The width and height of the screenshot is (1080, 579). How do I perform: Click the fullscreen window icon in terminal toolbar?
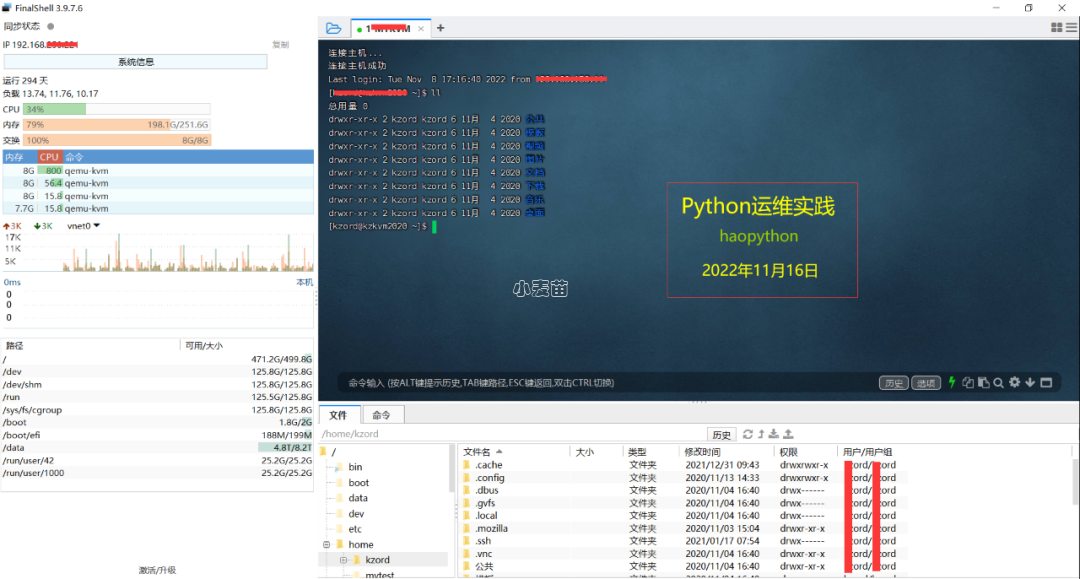1046,382
